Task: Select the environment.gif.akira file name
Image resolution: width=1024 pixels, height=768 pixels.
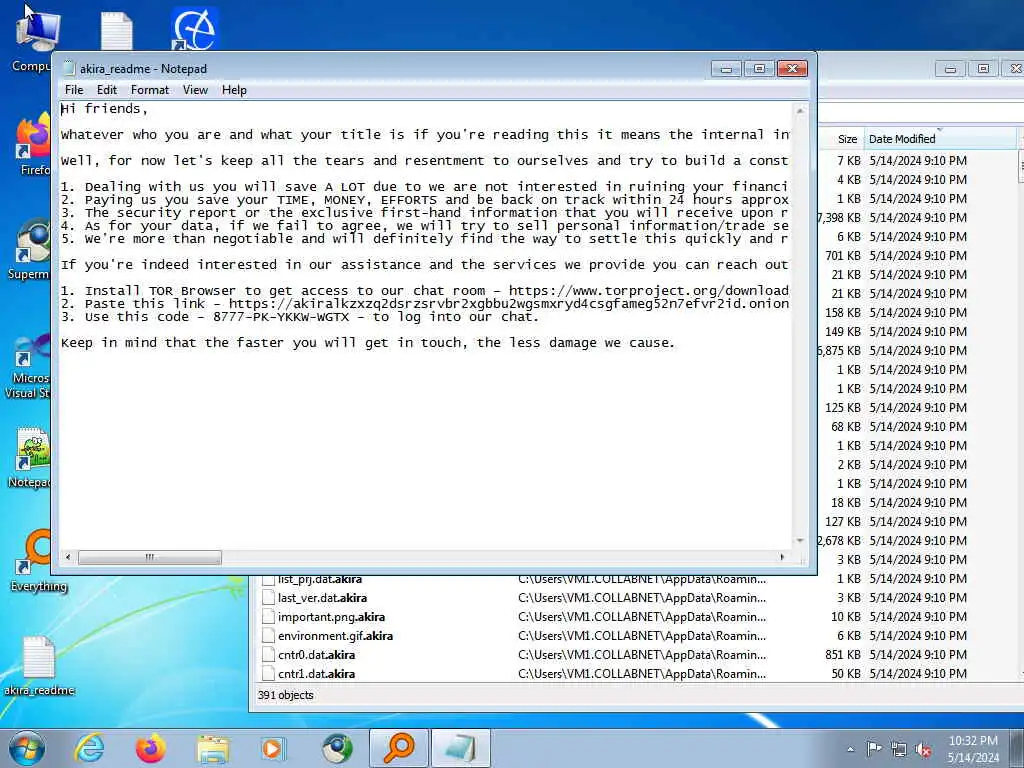Action: pyautogui.click(x=335, y=635)
